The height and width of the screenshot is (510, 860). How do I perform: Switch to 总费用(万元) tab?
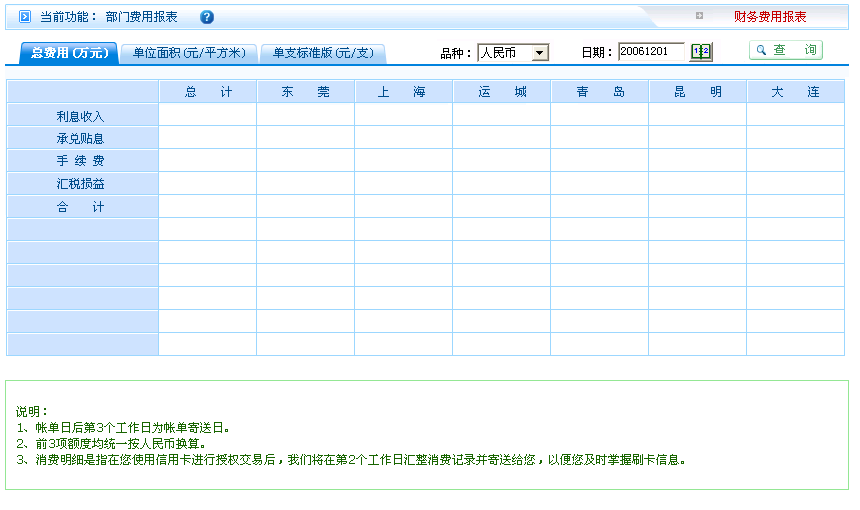(x=68, y=53)
